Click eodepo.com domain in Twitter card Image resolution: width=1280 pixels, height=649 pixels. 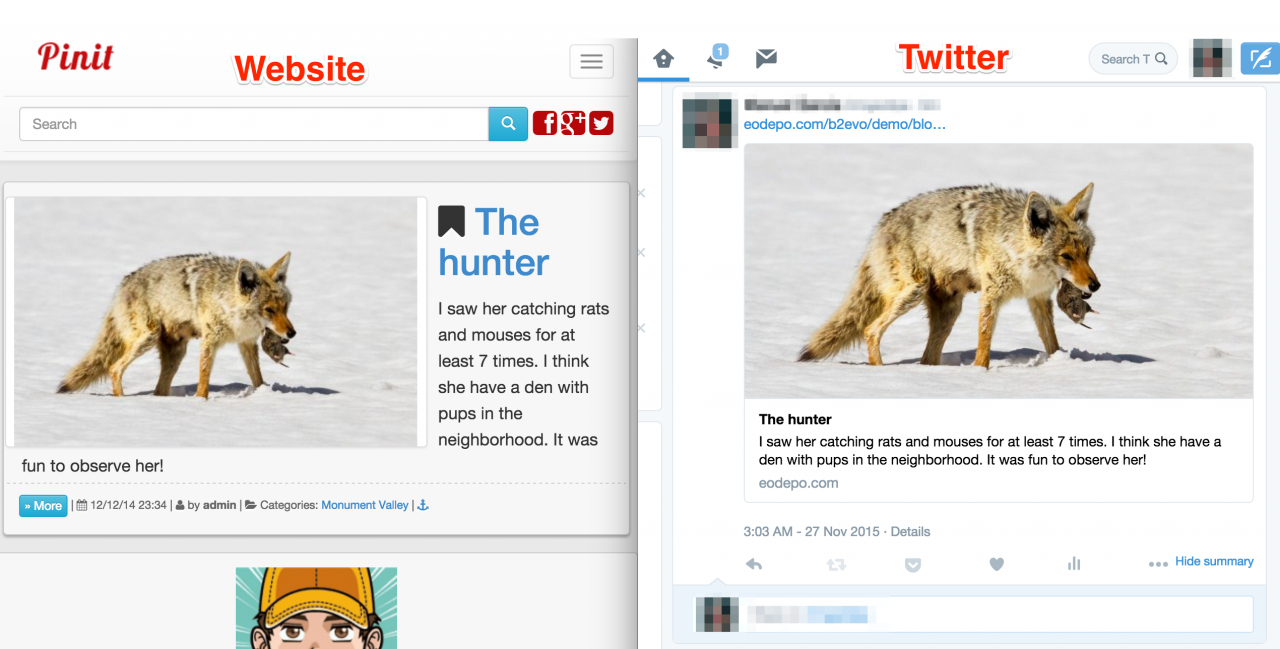798,483
